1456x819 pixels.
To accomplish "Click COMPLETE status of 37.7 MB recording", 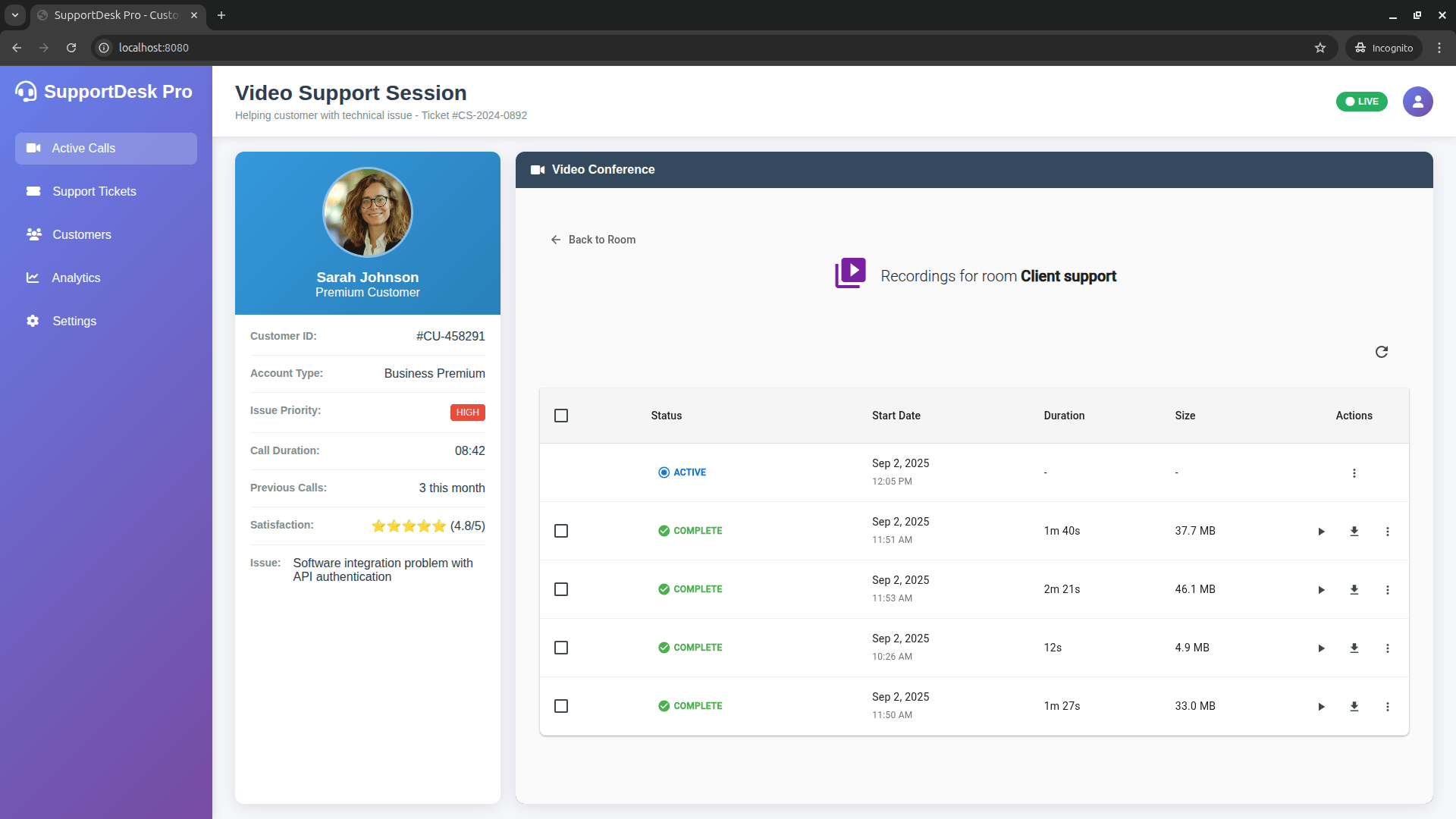I will (x=690, y=531).
